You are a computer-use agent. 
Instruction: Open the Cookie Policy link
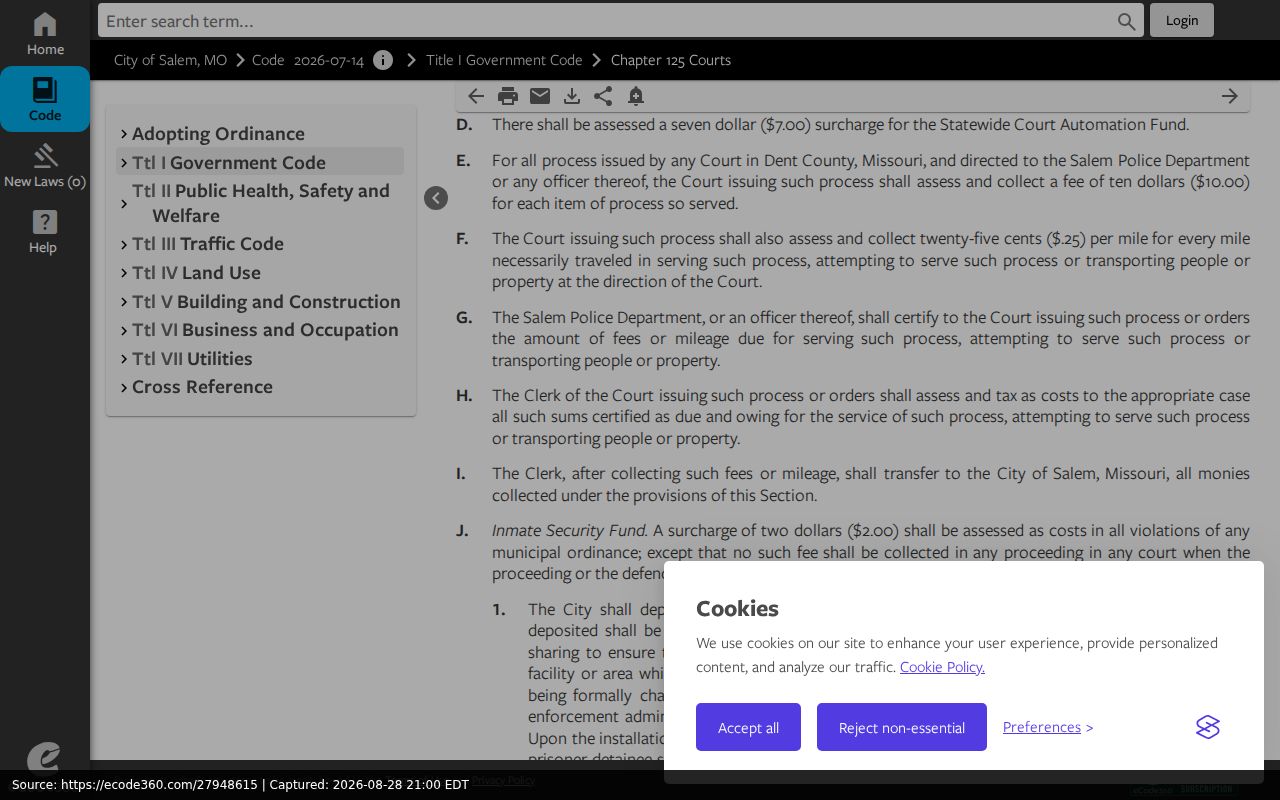pyautogui.click(x=942, y=667)
